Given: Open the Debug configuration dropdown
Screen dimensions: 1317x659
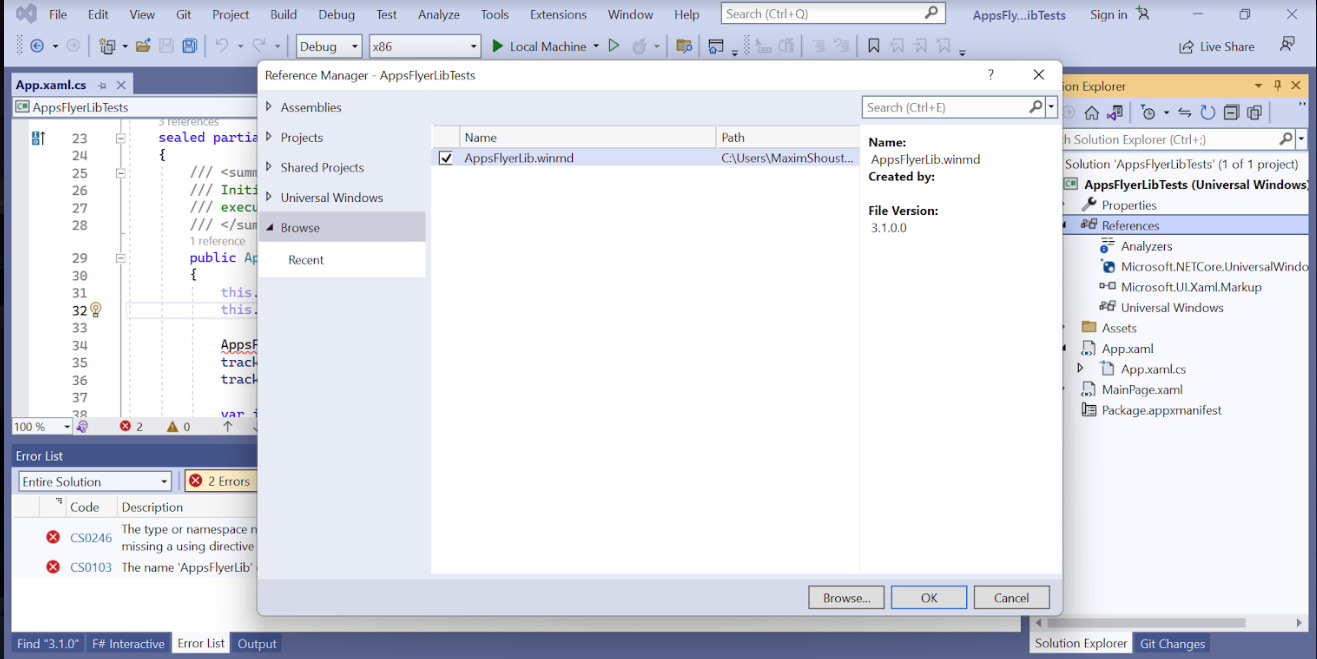Looking at the screenshot, I should click(x=329, y=46).
